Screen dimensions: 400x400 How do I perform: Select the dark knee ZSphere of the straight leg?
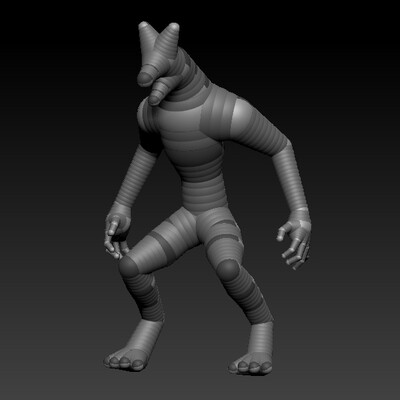click(x=228, y=269)
